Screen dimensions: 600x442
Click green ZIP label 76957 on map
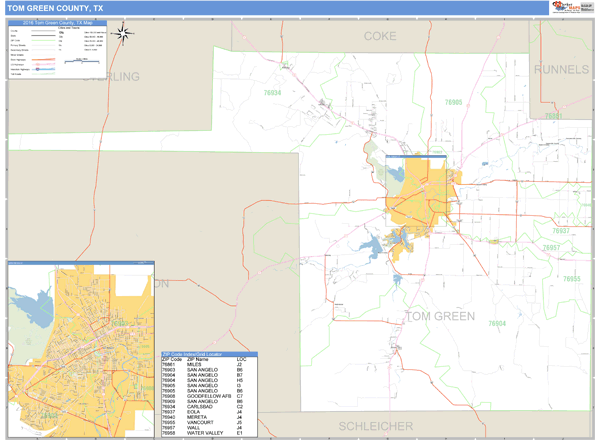[551, 248]
